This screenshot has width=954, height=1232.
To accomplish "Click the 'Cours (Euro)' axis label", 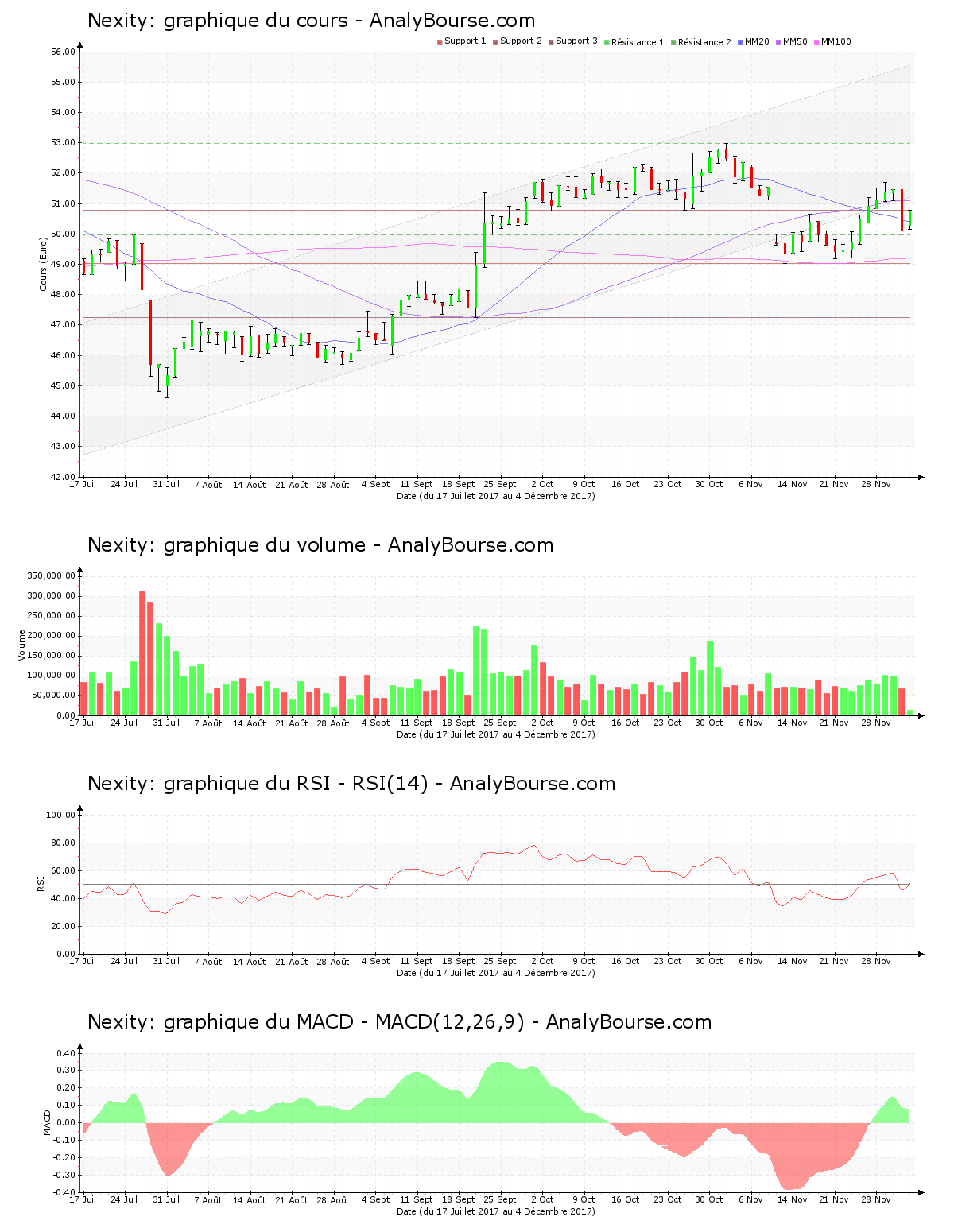I will [44, 264].
